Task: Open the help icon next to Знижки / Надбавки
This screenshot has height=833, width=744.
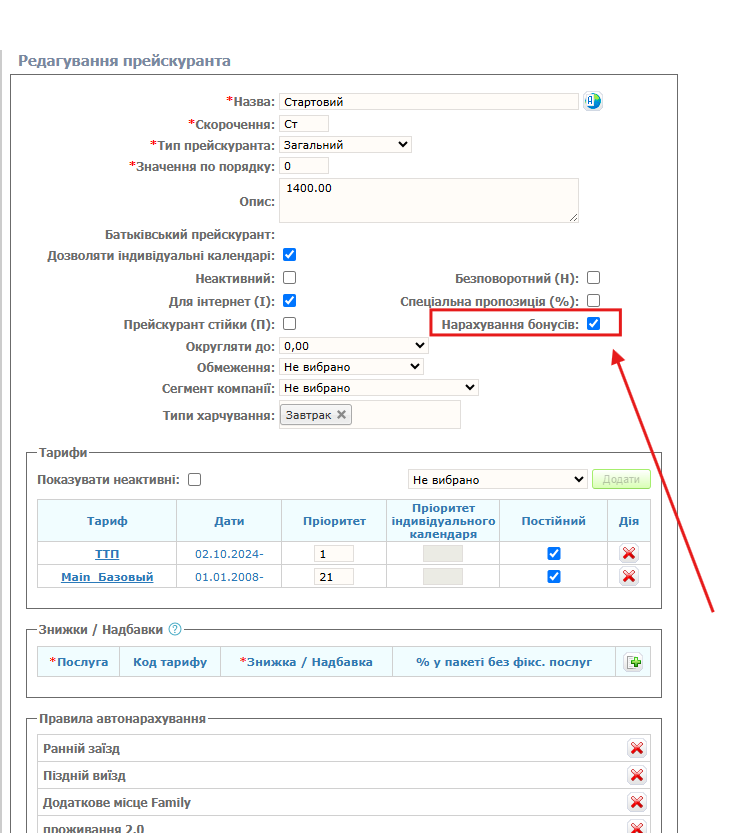Action: point(175,630)
